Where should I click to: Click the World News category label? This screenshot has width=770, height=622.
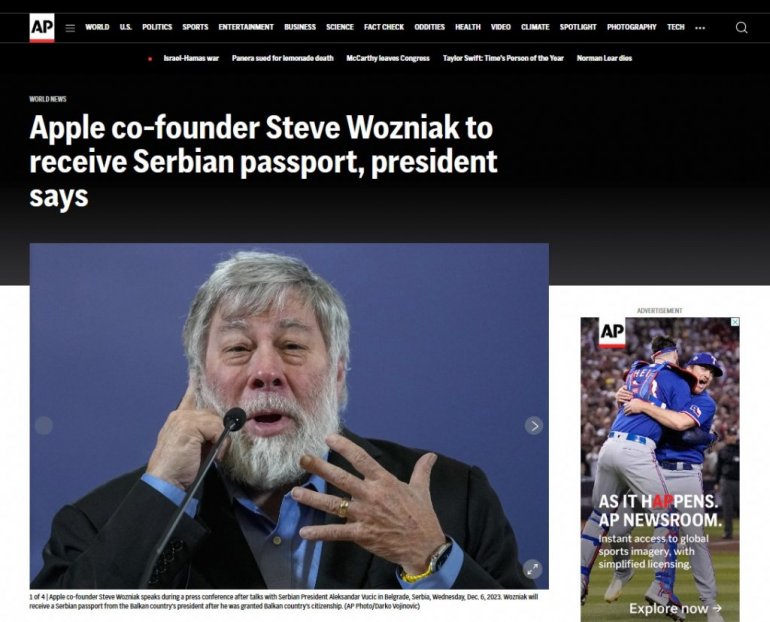point(48,99)
